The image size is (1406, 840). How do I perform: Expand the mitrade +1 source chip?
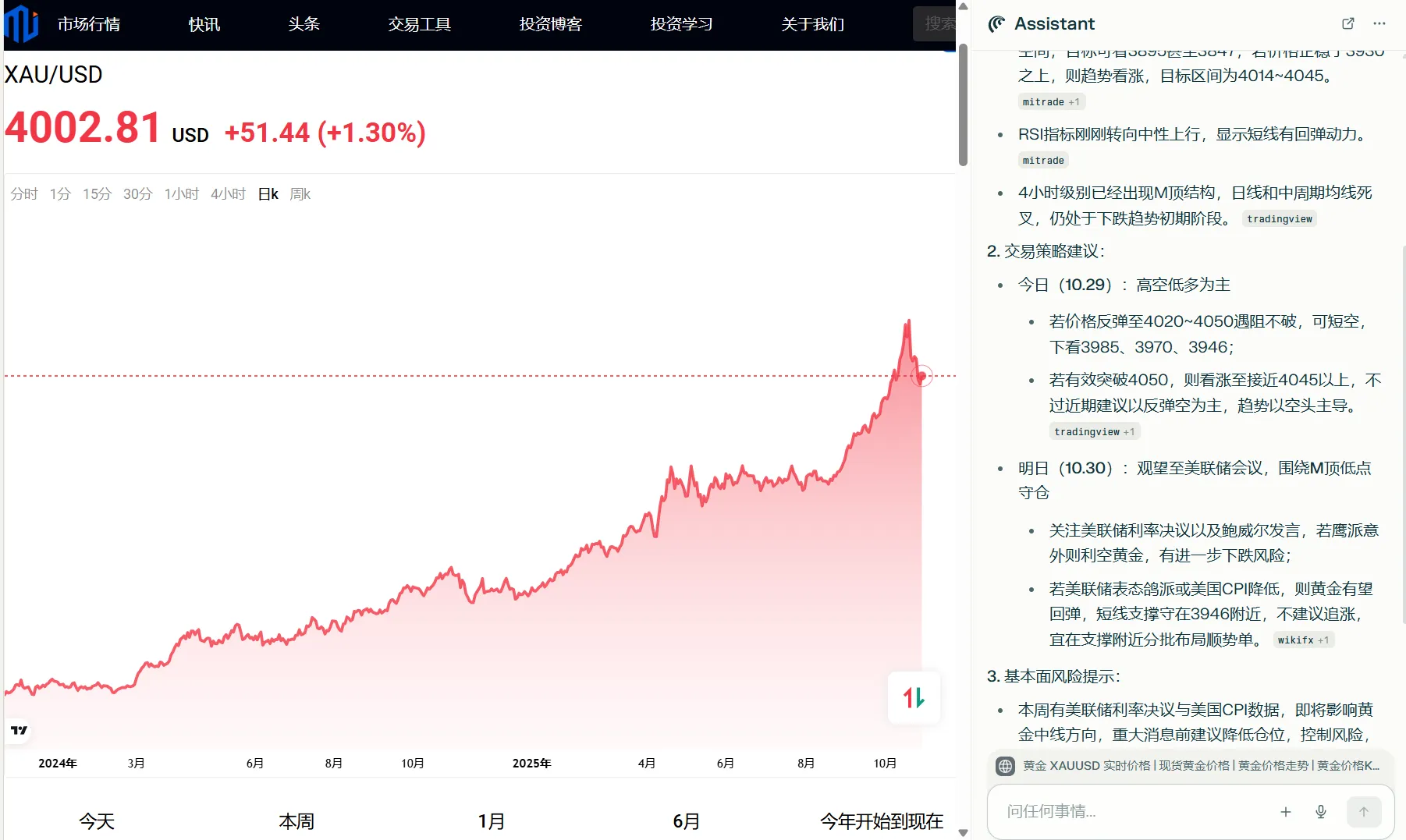pyautogui.click(x=1051, y=102)
